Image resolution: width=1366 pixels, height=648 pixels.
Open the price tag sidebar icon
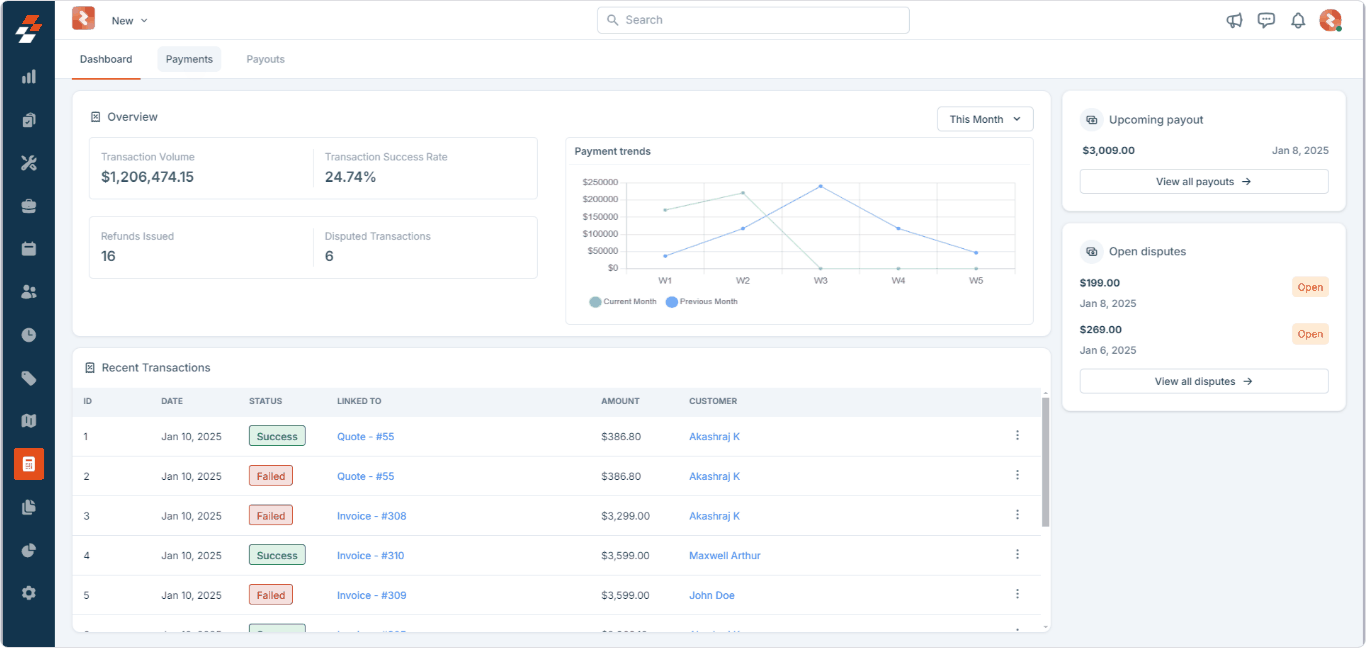[x=28, y=378]
